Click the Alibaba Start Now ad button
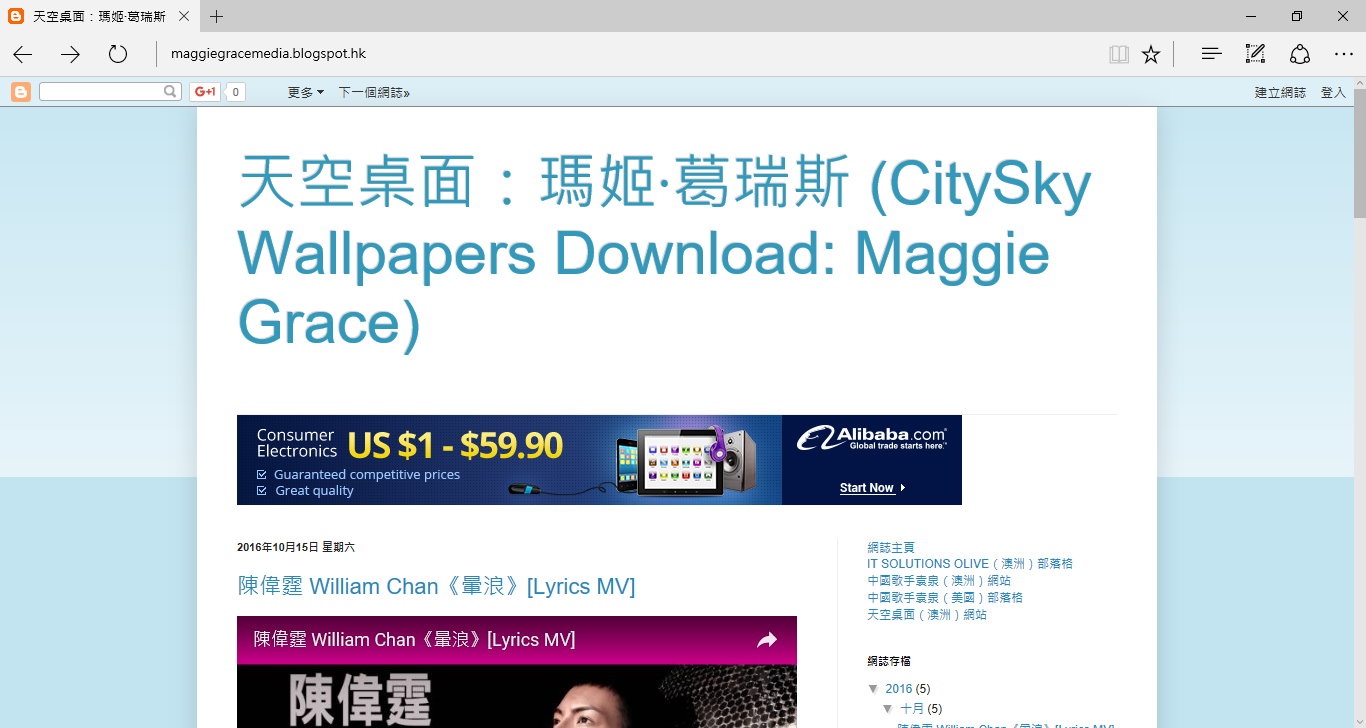 pos(872,488)
